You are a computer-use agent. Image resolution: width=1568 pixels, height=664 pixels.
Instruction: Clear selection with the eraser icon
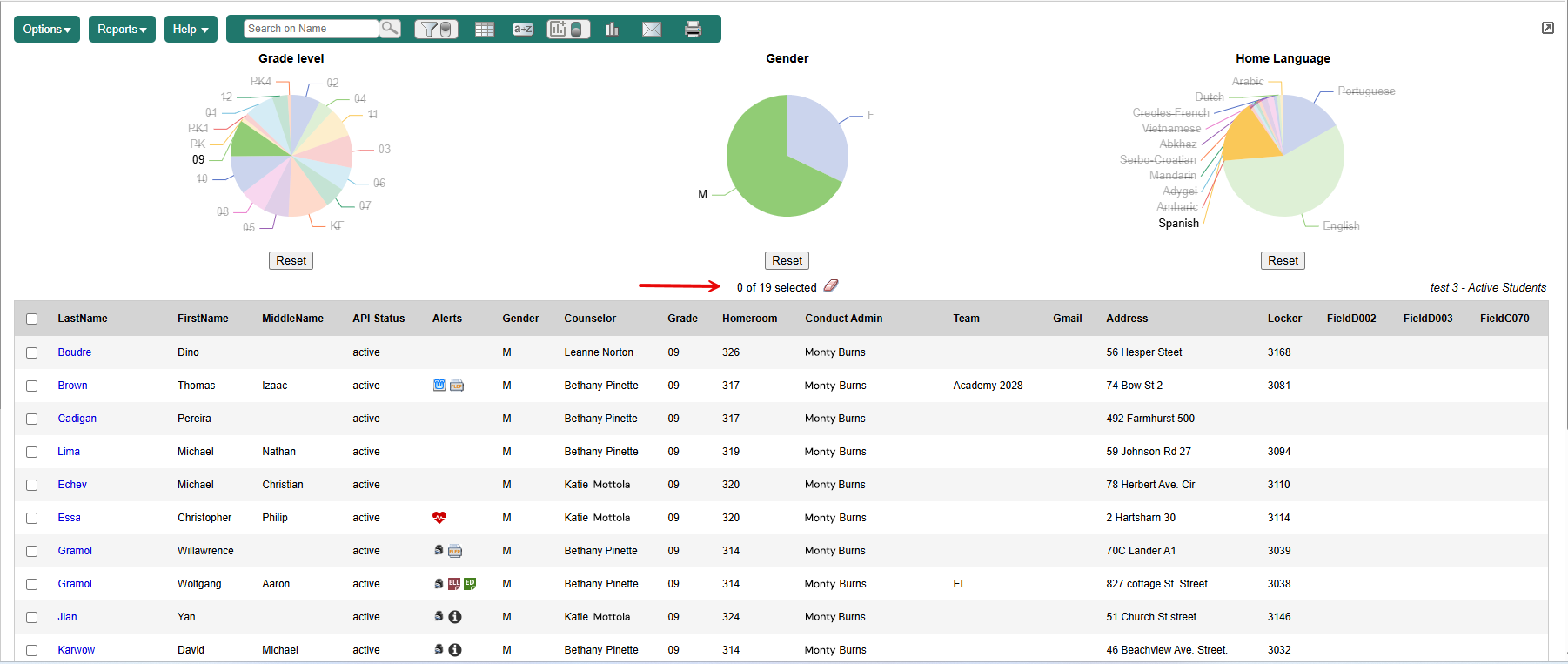click(831, 286)
